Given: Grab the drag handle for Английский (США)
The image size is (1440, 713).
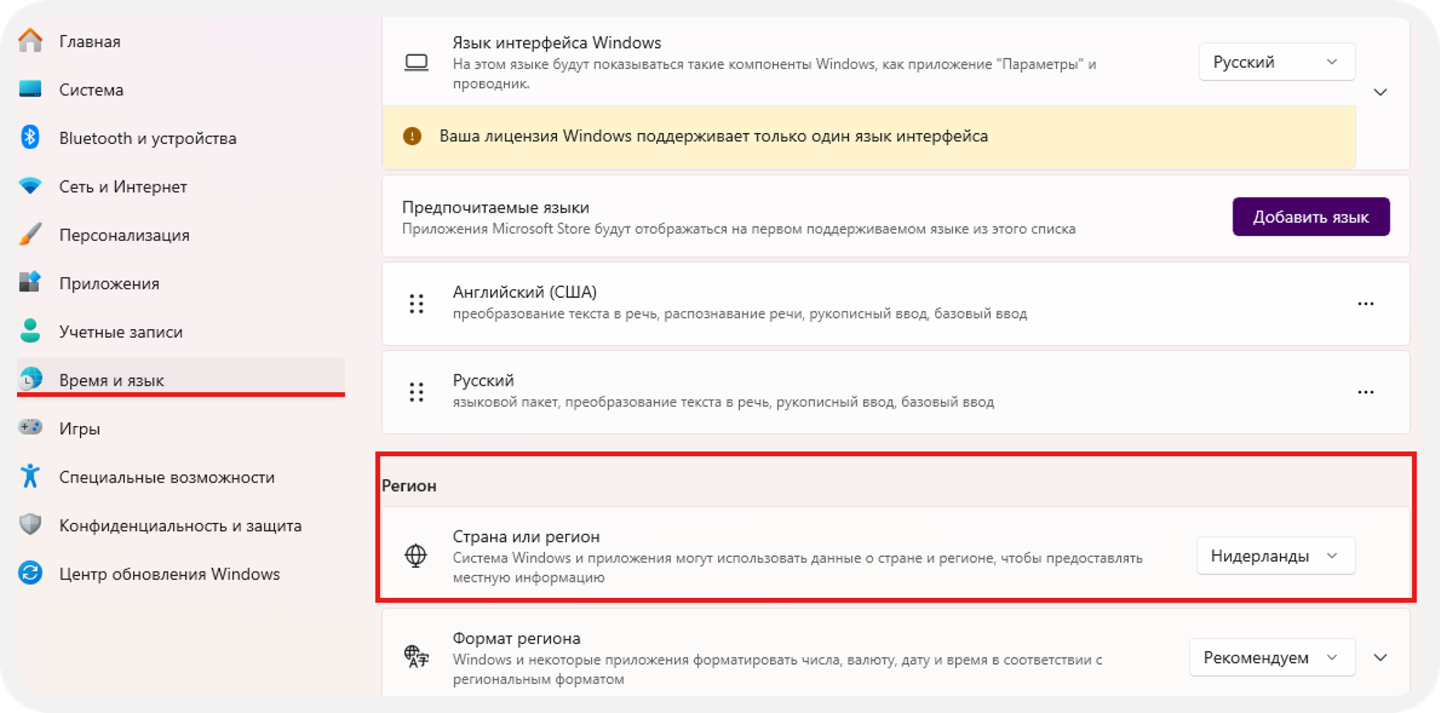Looking at the screenshot, I should (417, 304).
